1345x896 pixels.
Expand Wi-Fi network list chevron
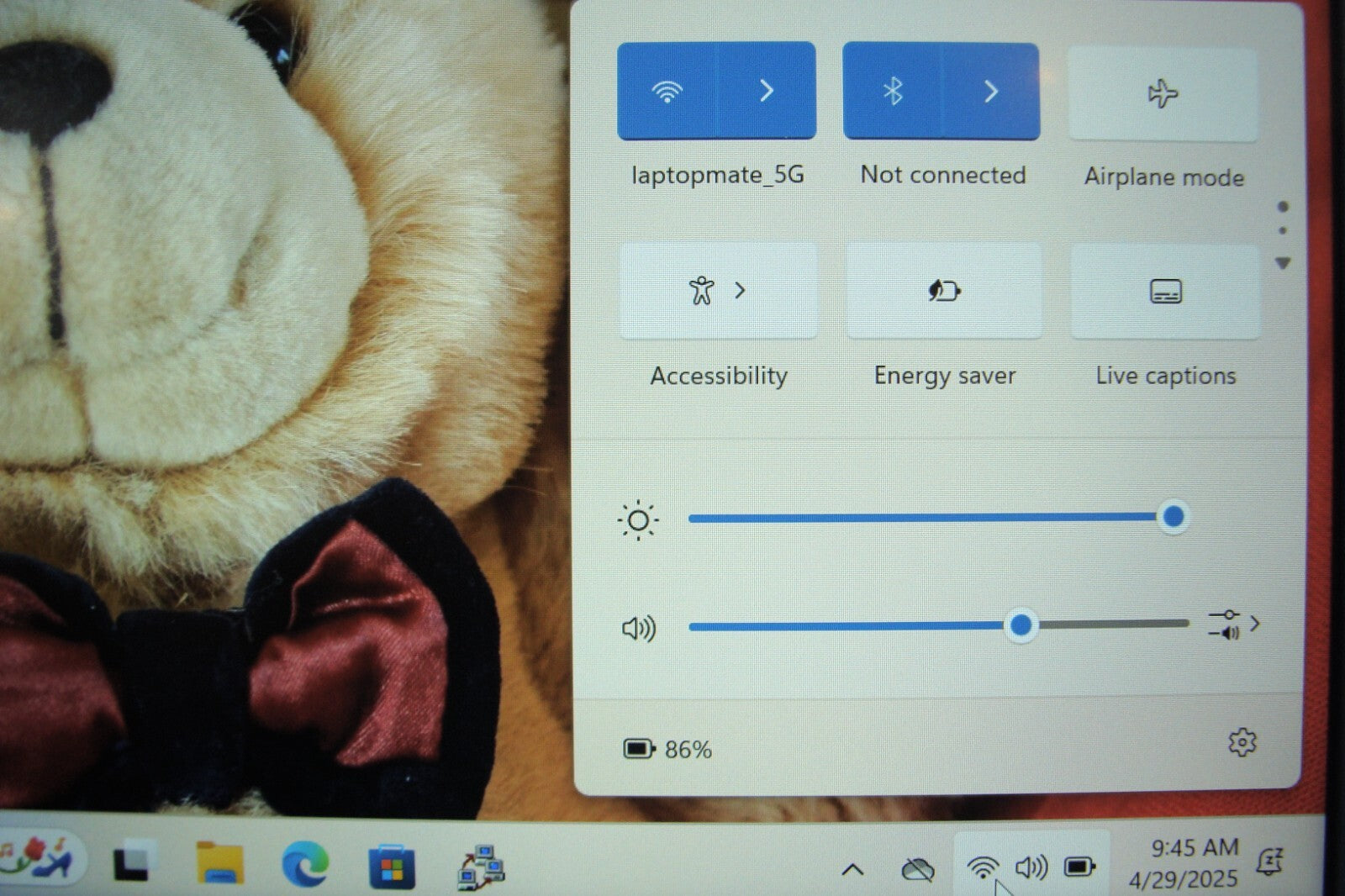(766, 91)
